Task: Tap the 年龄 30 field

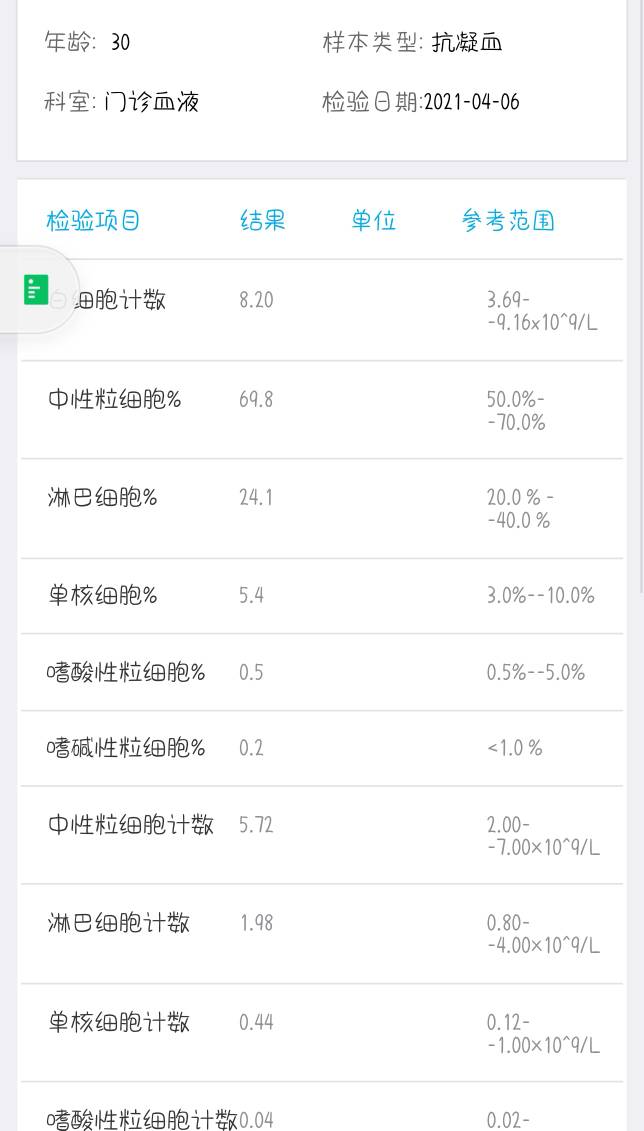Action: (x=87, y=43)
